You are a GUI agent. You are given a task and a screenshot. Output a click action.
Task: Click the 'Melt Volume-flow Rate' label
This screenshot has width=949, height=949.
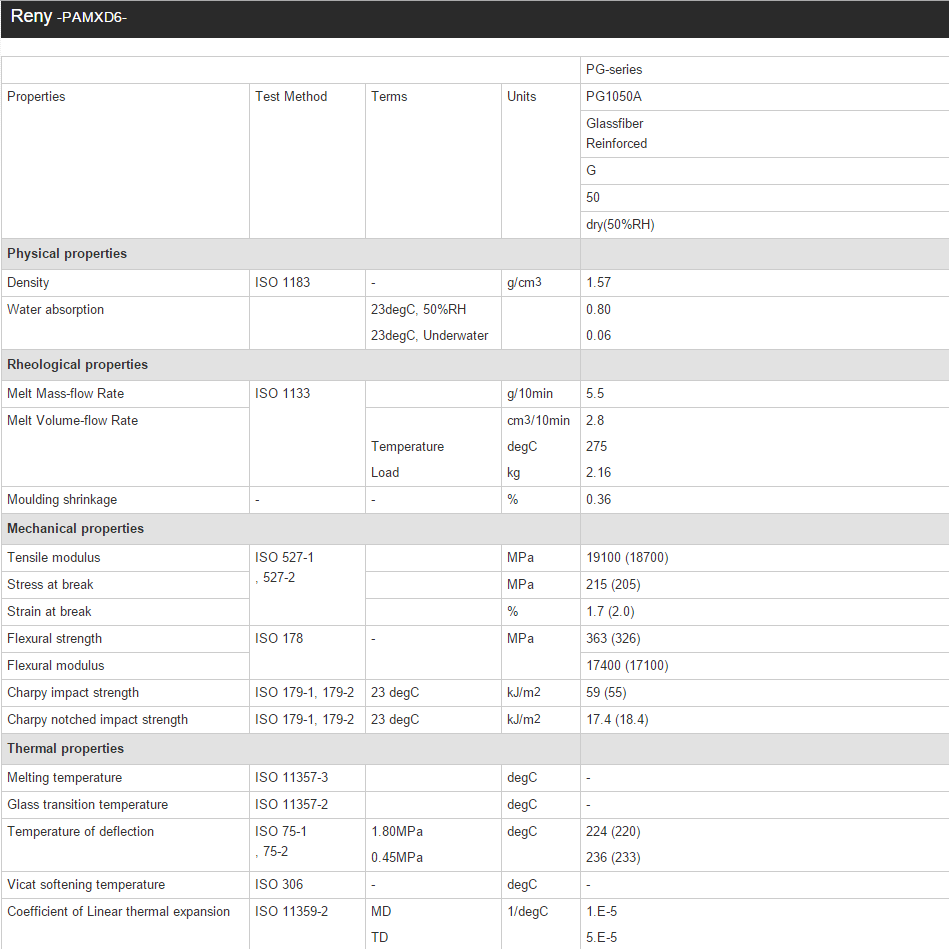[72, 420]
